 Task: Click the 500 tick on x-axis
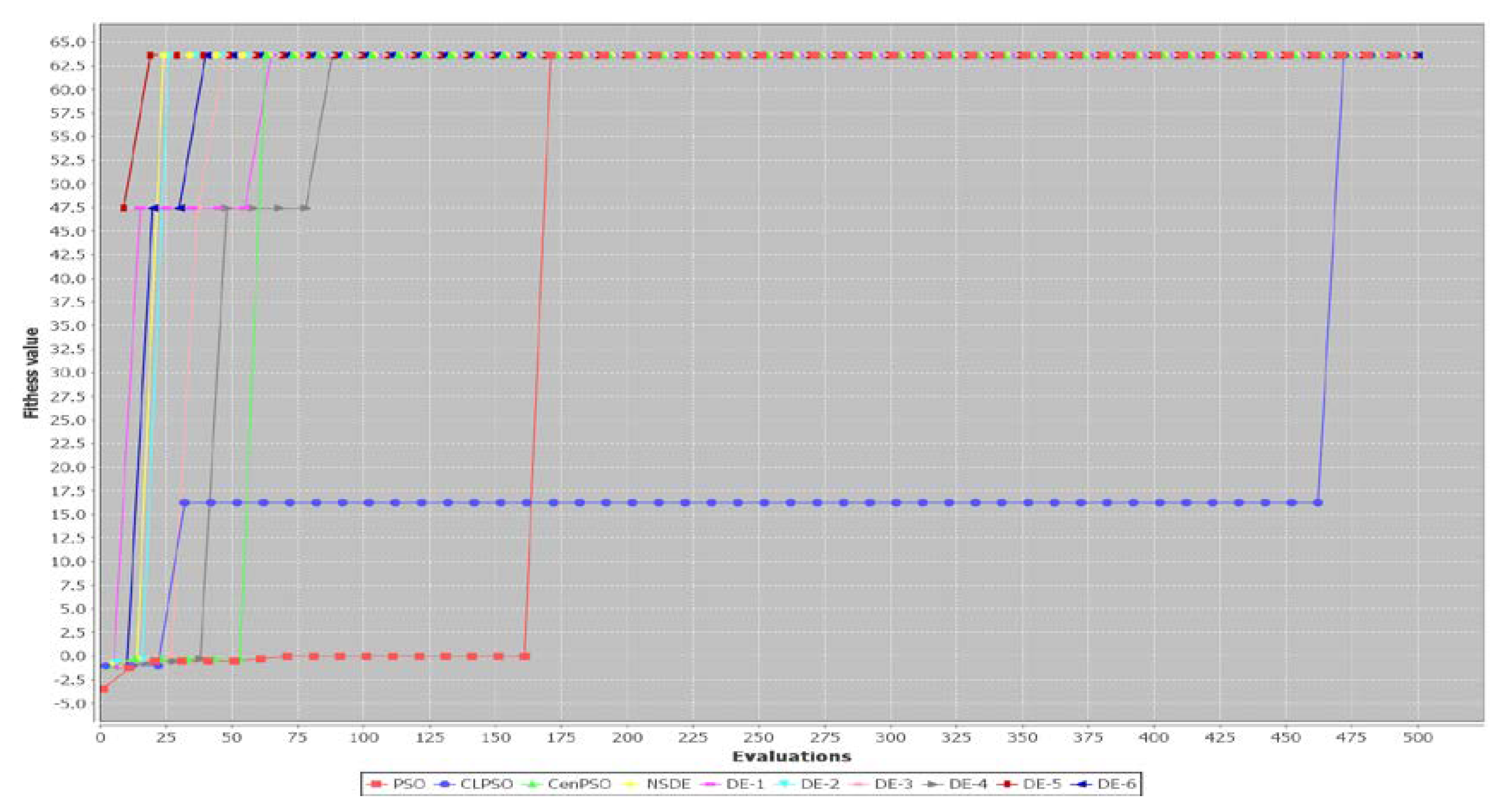(x=1418, y=738)
